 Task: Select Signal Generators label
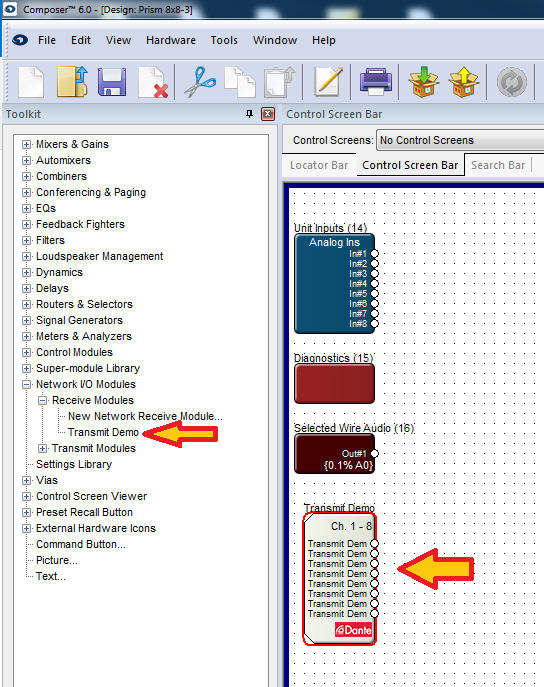click(79, 320)
